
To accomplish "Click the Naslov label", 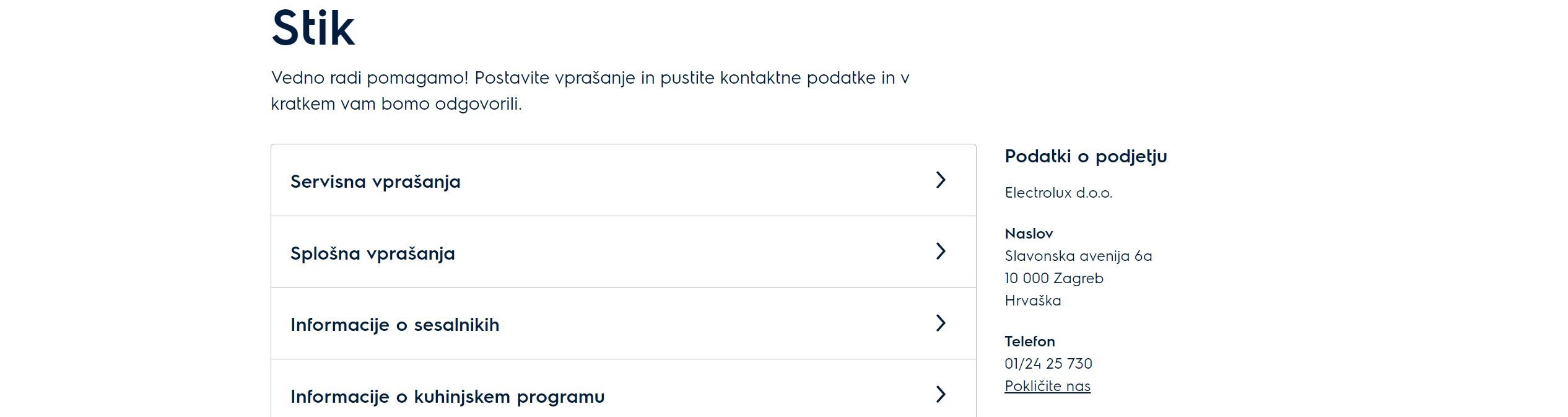I will [1029, 234].
